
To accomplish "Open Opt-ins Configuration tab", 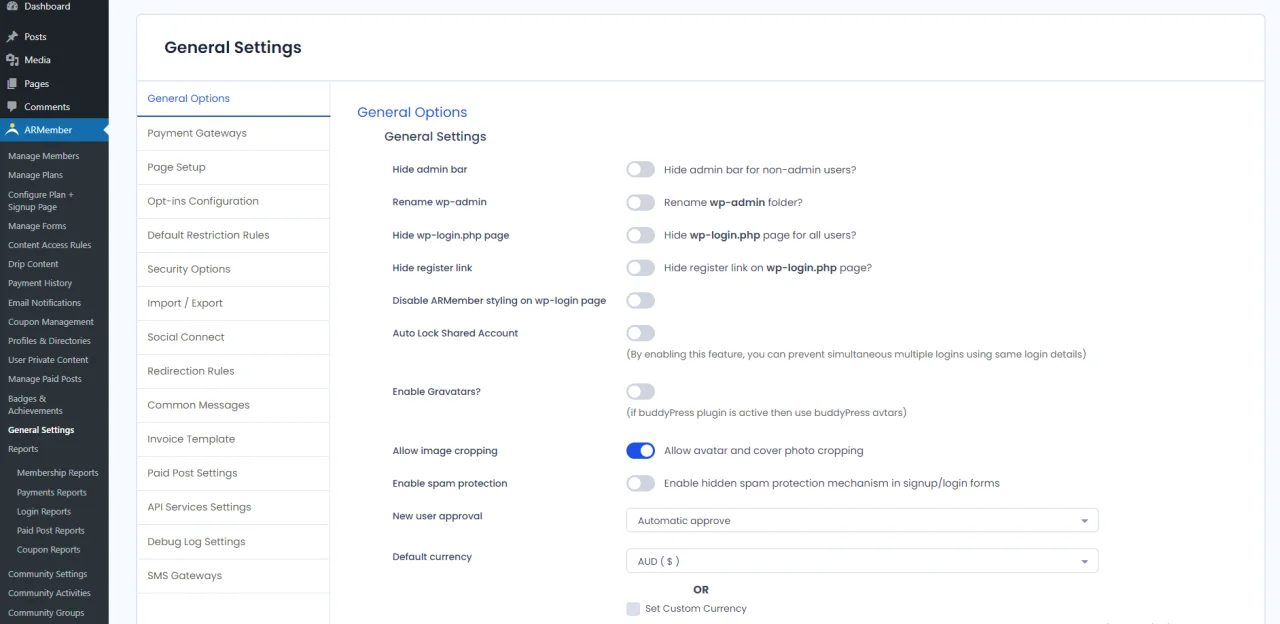I will (x=233, y=201).
